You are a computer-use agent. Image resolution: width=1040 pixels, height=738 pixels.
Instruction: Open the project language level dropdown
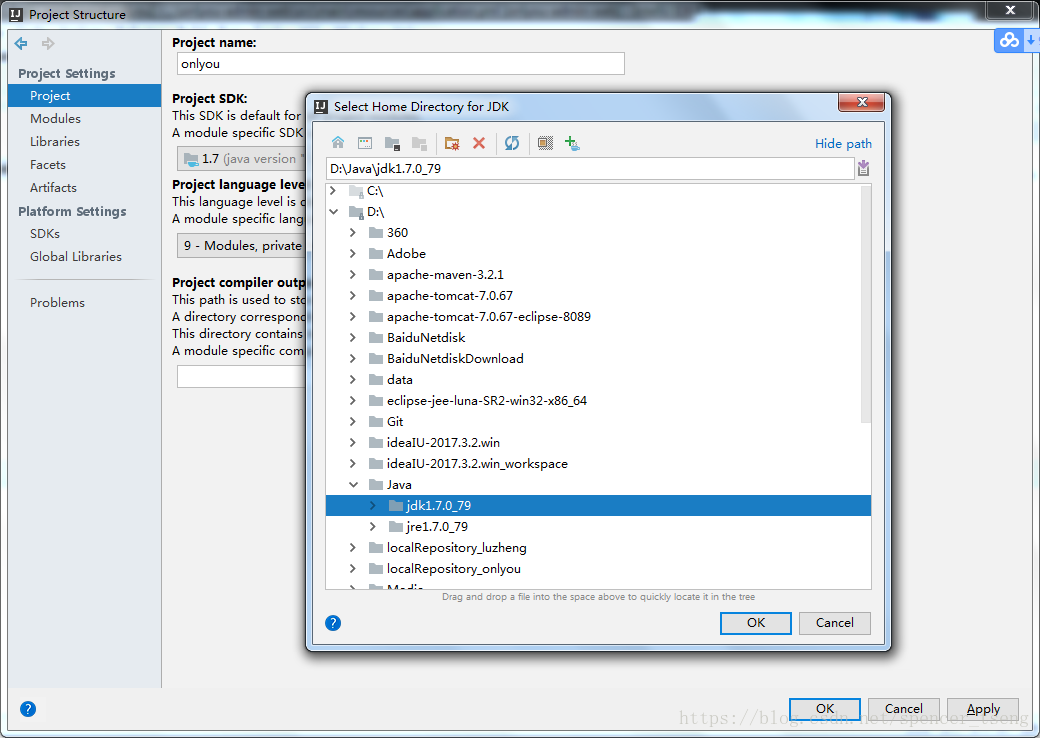pyautogui.click(x=241, y=246)
